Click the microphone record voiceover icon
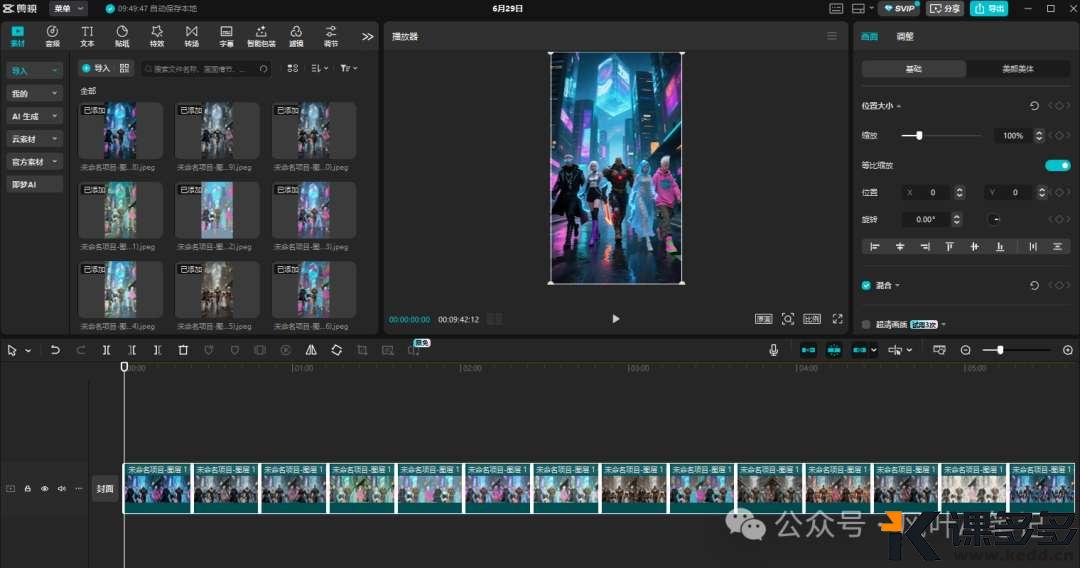This screenshot has height=568, width=1080. pyautogui.click(x=773, y=350)
